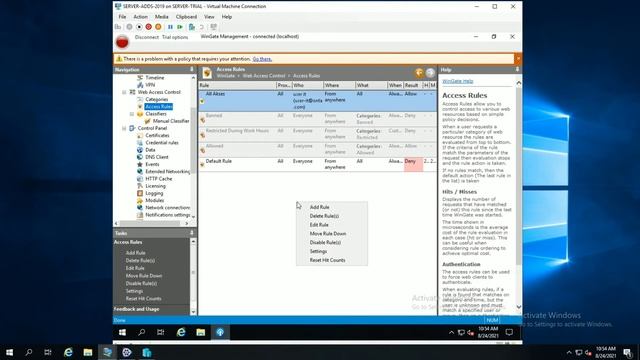This screenshot has width=640, height=360.
Task: Open the View menu
Action: point(209,17)
